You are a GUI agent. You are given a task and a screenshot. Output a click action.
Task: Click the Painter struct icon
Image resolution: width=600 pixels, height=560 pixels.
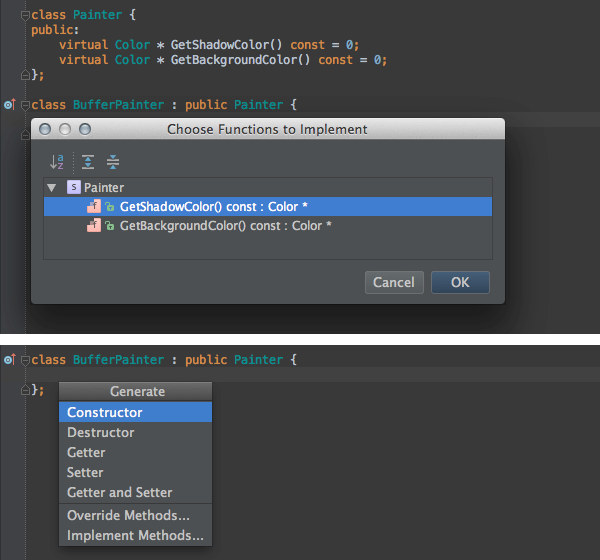coord(73,187)
